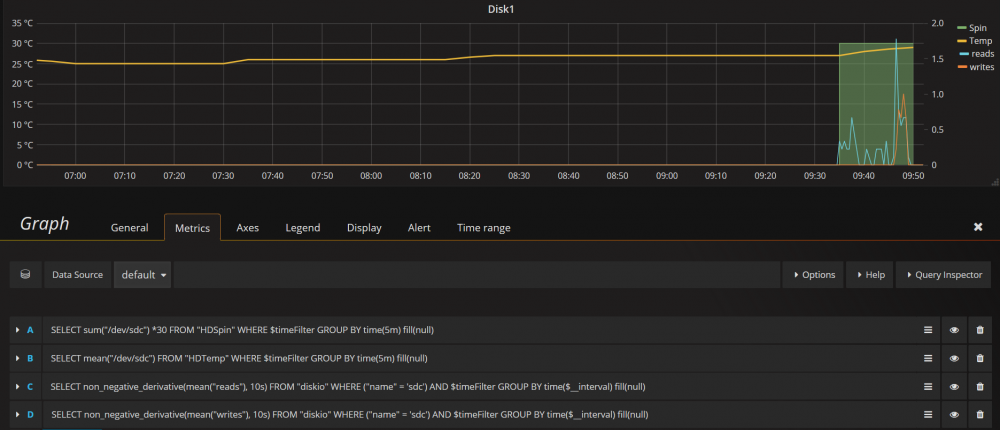Open the hamburger menu for query B
Viewport: 1000px width, 430px height.
point(928,358)
